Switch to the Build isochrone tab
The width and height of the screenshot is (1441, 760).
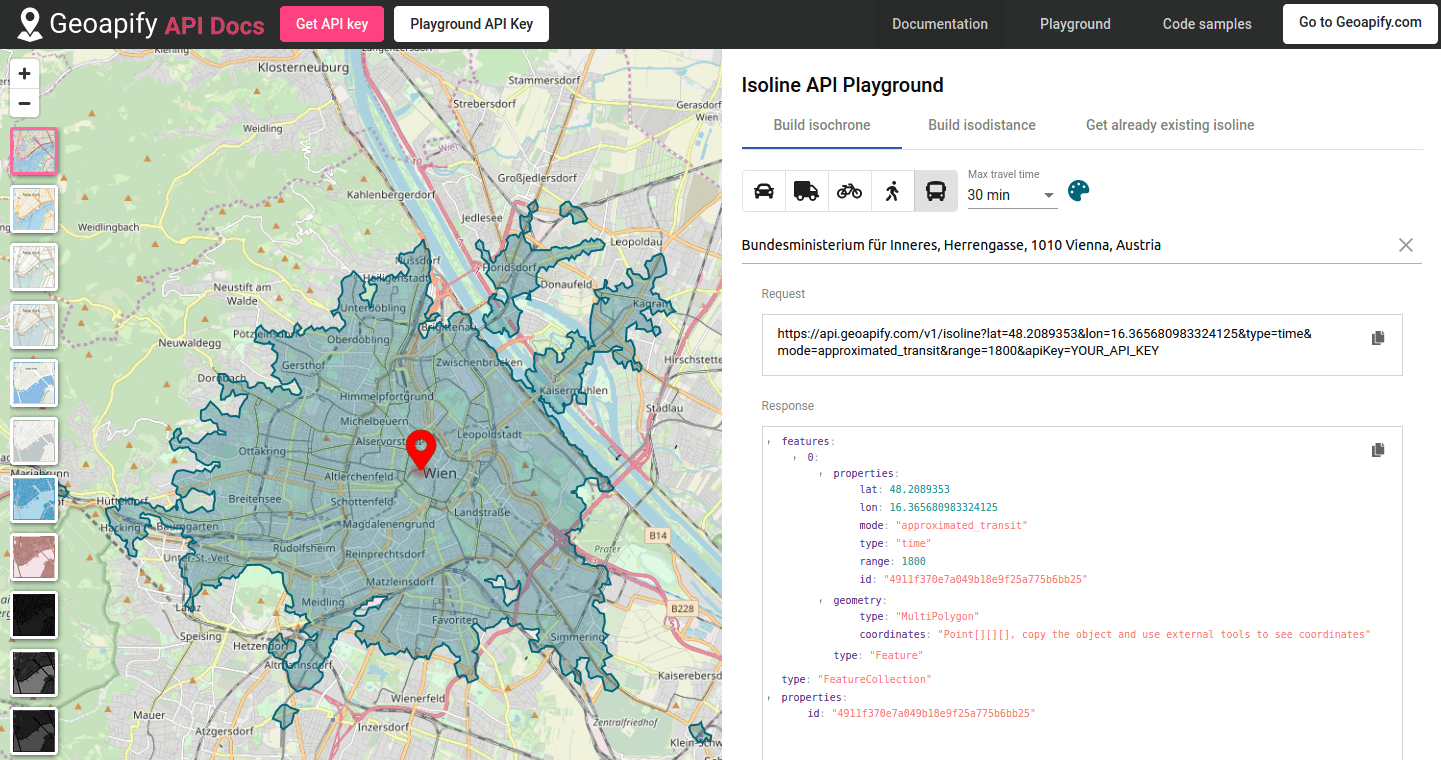(x=822, y=125)
